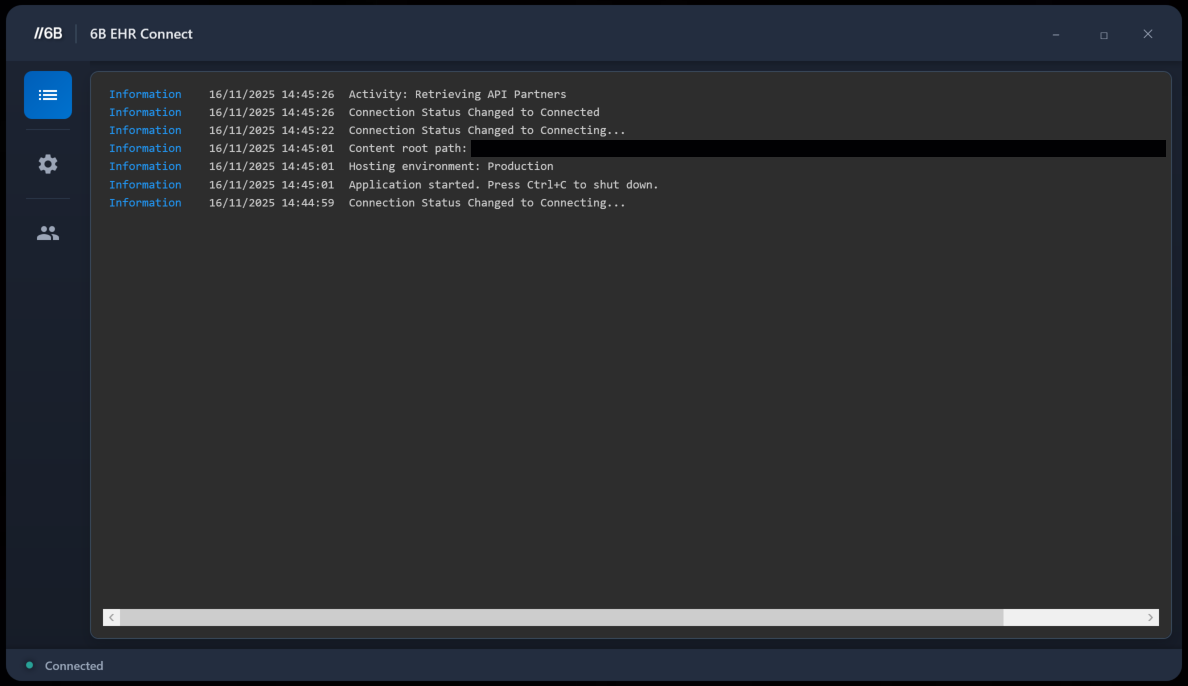Select the "Retrieving API Partners" log entry
This screenshot has width=1188, height=686.
click(x=457, y=94)
